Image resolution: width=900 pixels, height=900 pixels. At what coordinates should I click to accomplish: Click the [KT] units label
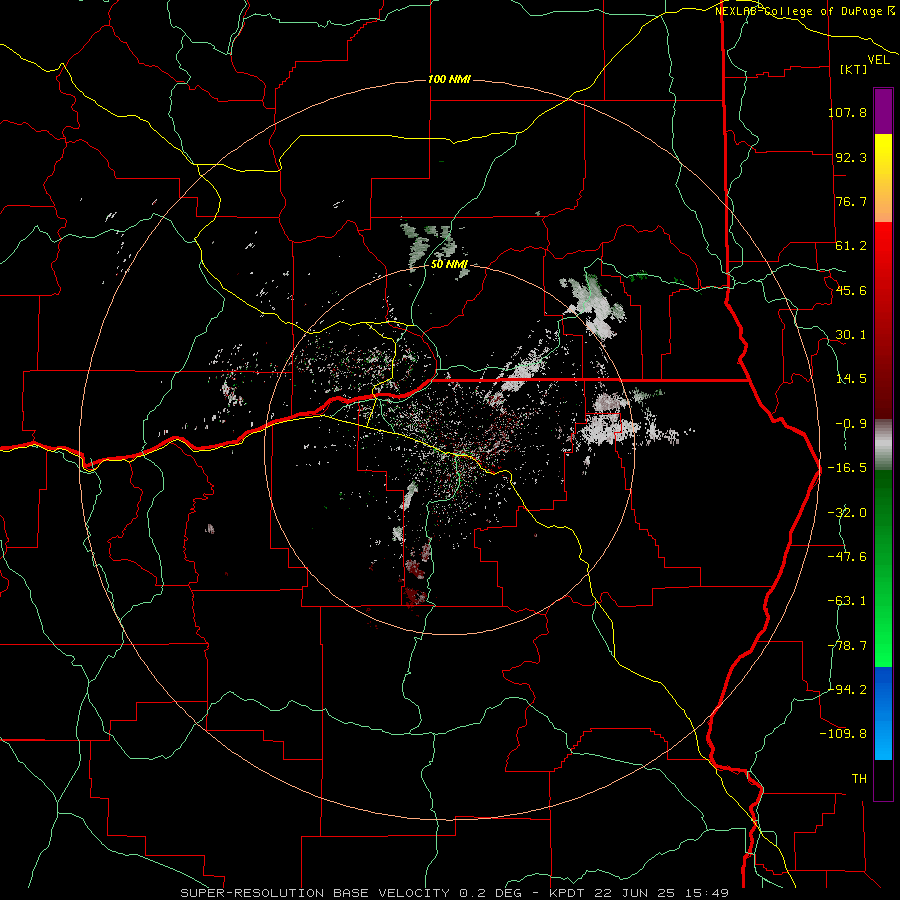(853, 69)
